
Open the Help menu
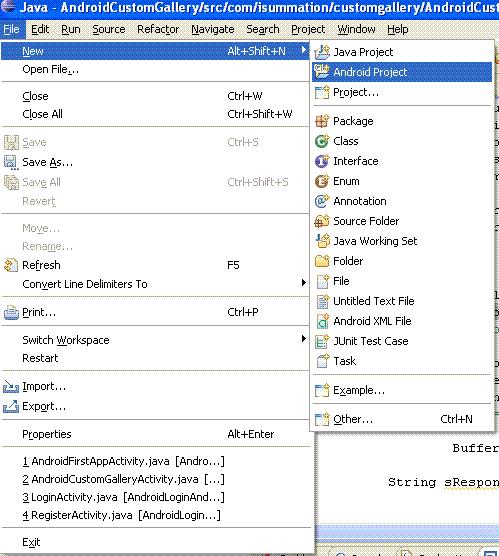pyautogui.click(x=398, y=29)
